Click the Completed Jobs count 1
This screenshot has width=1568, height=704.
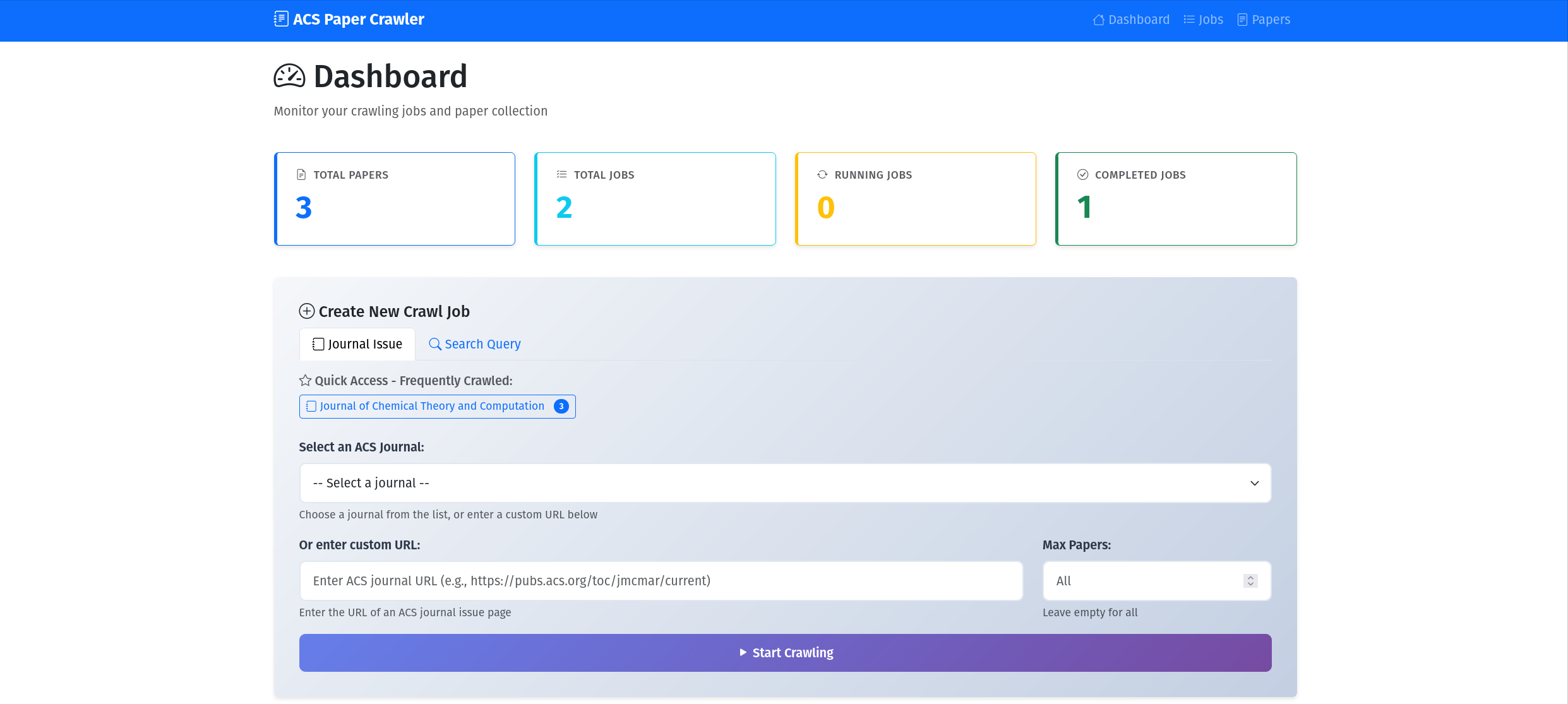point(1084,208)
